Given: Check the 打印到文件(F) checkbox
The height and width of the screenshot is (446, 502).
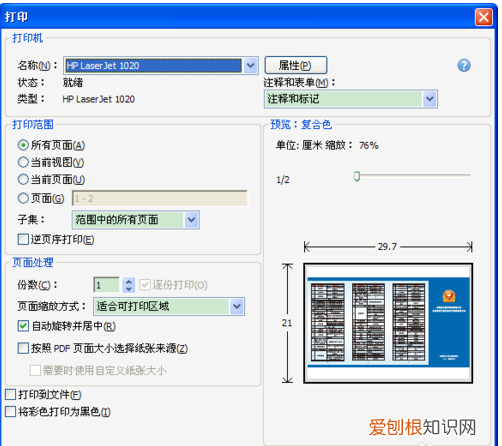Looking at the screenshot, I should (x=11, y=395).
